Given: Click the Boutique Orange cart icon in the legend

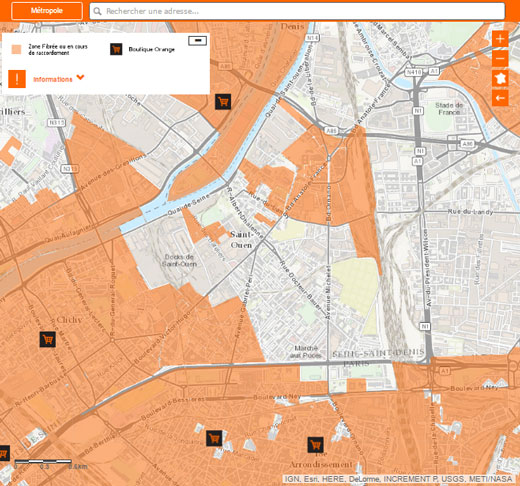Looking at the screenshot, I should (116, 49).
